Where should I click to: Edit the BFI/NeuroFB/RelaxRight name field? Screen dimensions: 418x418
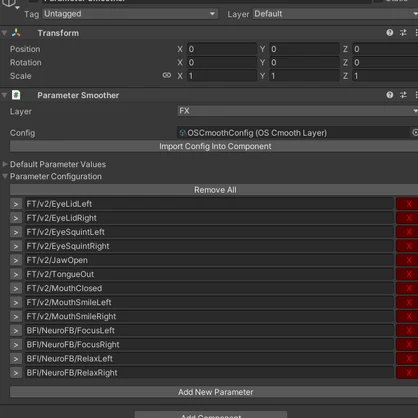tap(209, 373)
